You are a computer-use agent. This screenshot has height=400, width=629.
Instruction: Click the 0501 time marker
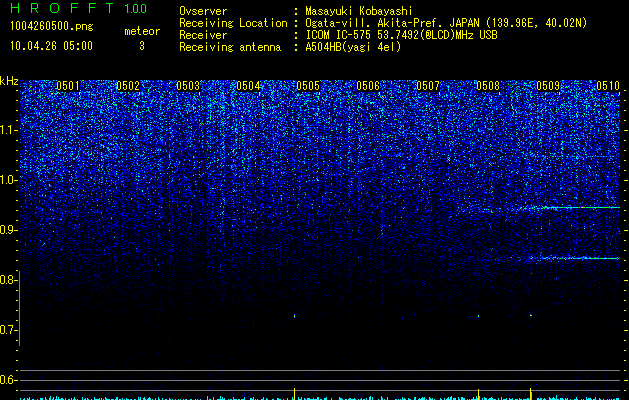pos(68,86)
